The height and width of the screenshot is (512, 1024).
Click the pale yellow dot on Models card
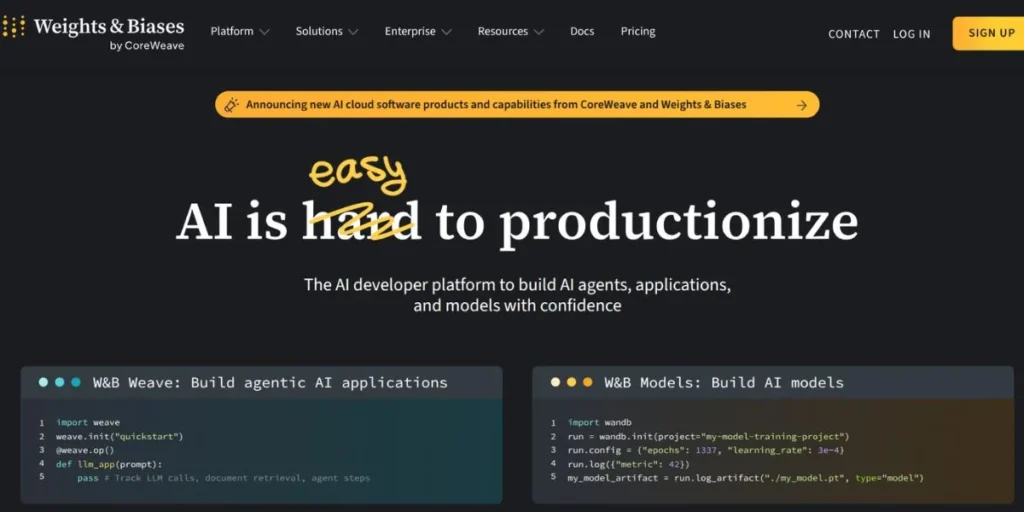[x=555, y=382]
